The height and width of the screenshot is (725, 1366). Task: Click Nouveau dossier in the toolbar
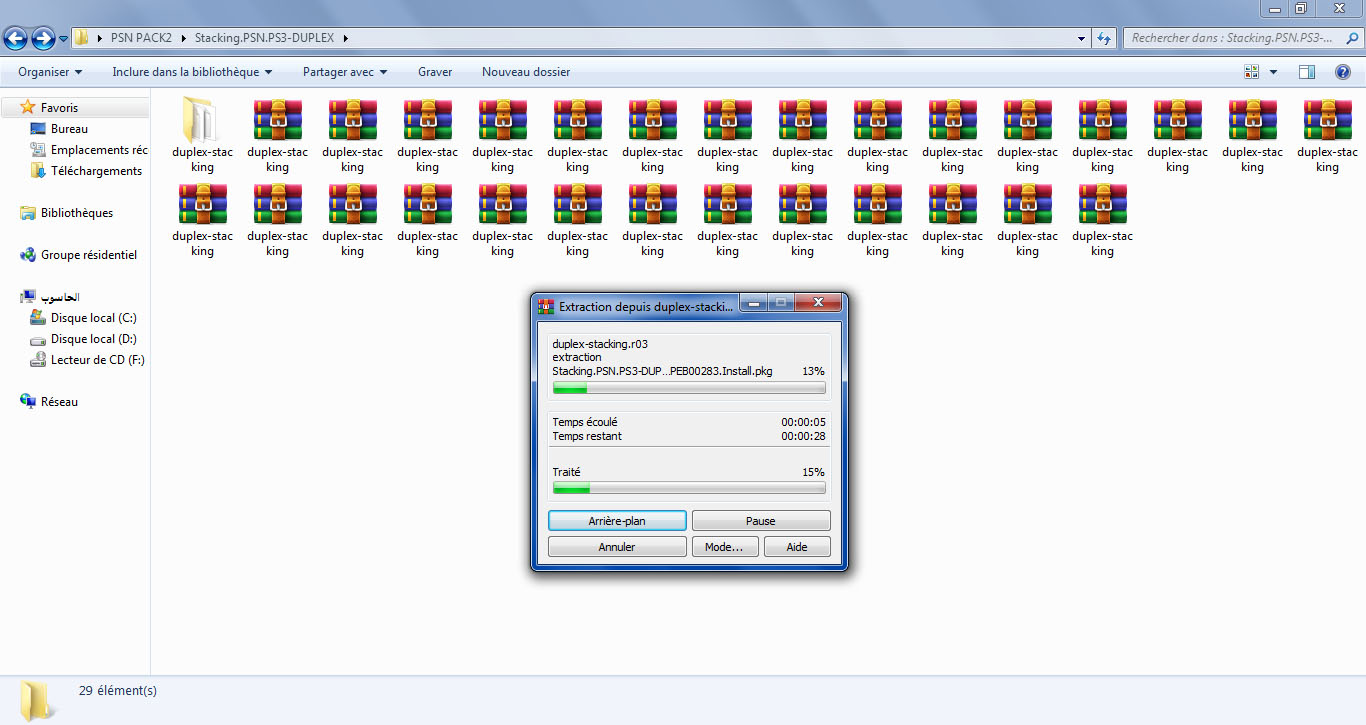point(526,72)
